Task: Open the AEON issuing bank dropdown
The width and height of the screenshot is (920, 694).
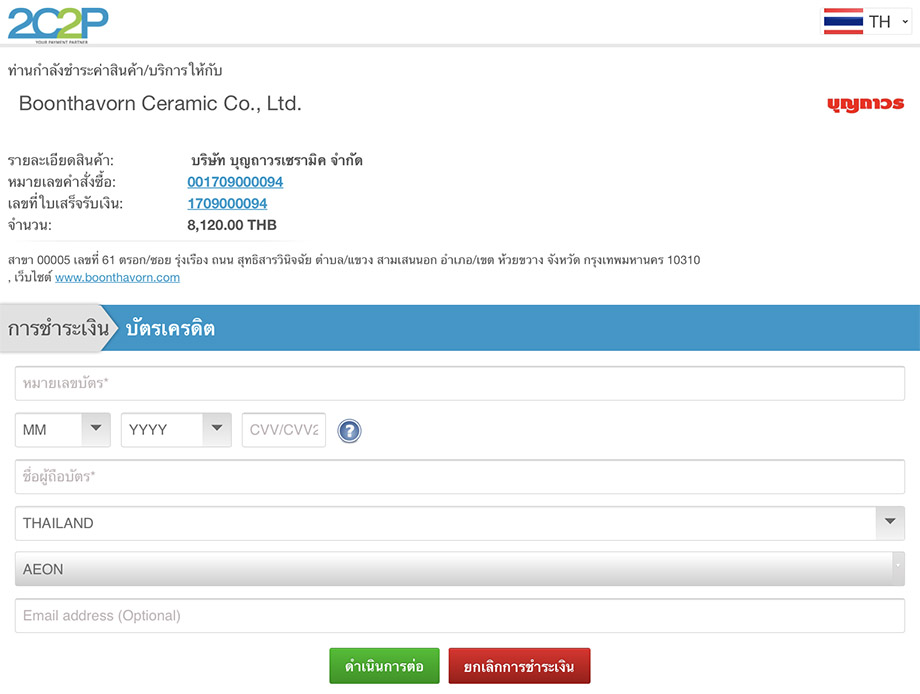Action: coord(459,569)
